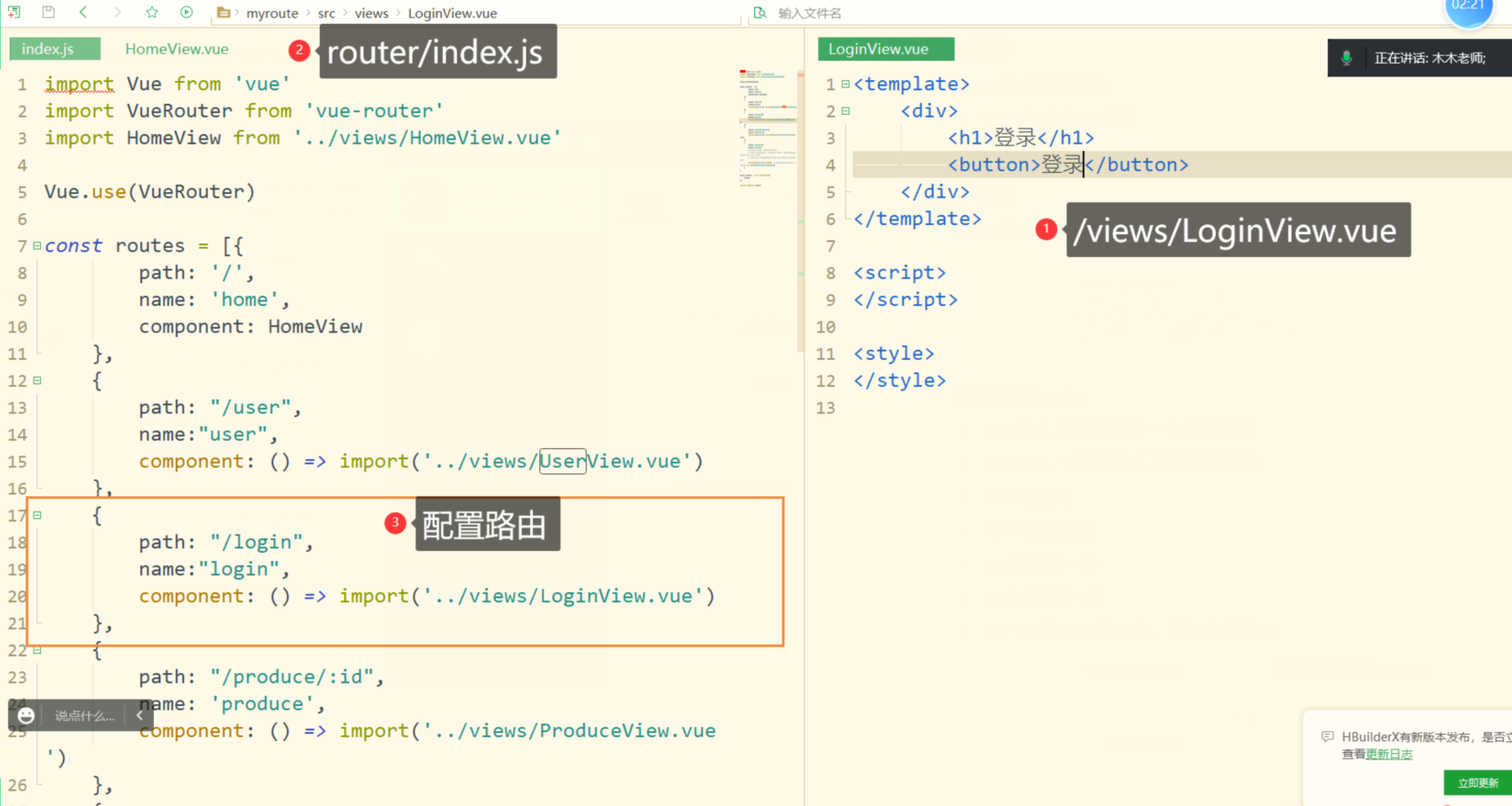This screenshot has height=806, width=1512.
Task: Click Vue.use(VueRouter) on line 5
Action: click(x=150, y=192)
